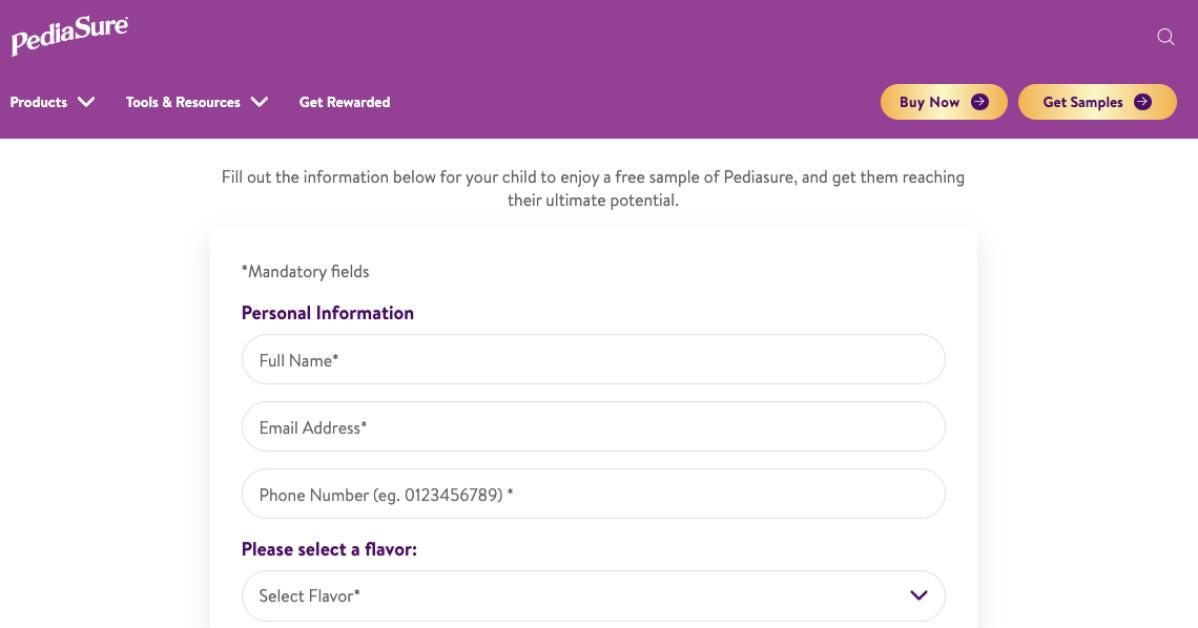1198x628 pixels.
Task: Expand the flavor list using its chevron arrow
Action: 918,596
